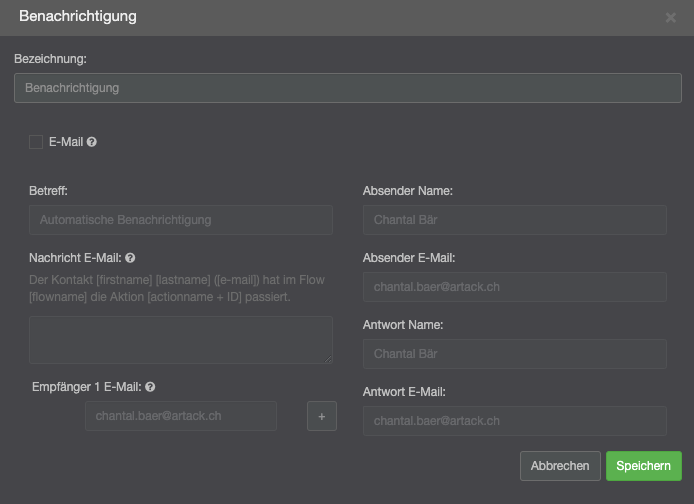Focus the Betreff subject input field
This screenshot has height=504, width=694.
tap(180, 220)
